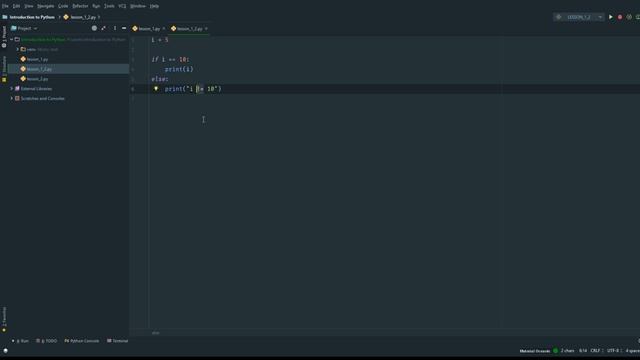Screen dimensions: 640x360
Task: Select lesson_1.py in project tree
Action: (37, 59)
